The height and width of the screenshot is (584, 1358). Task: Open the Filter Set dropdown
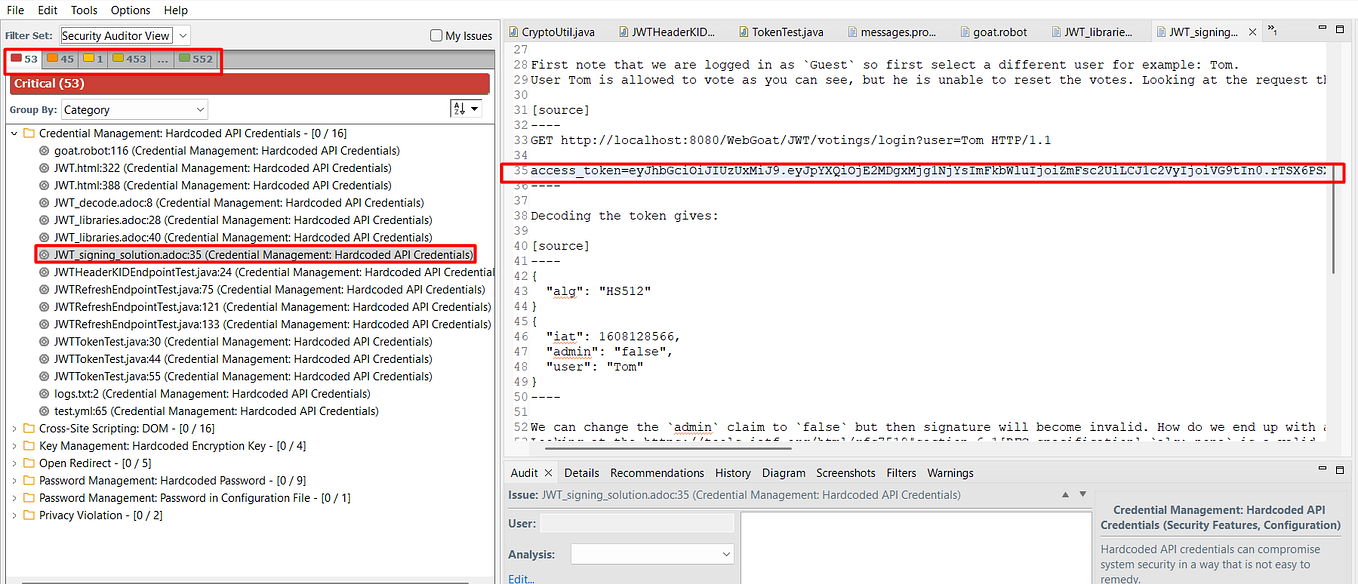coord(121,34)
